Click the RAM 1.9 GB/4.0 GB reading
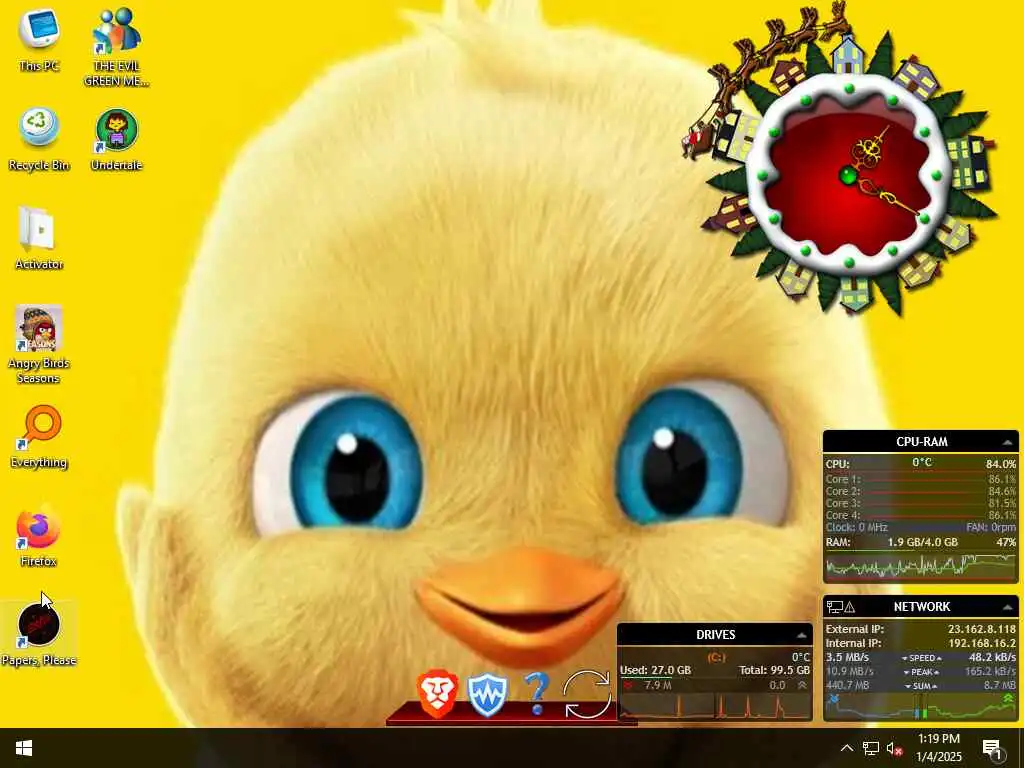This screenshot has width=1024, height=768. coord(922,542)
